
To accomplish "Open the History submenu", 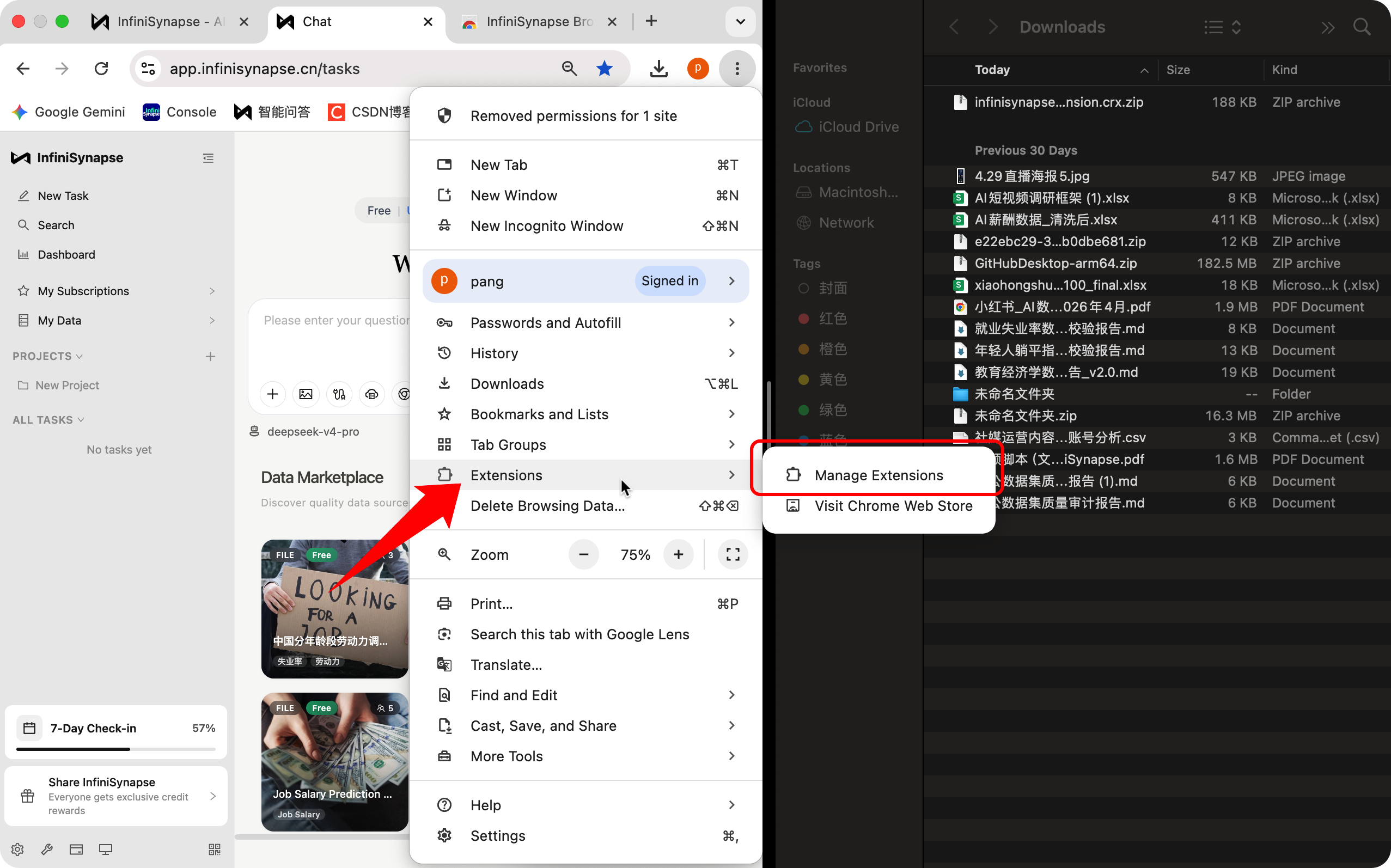I will tap(585, 353).
